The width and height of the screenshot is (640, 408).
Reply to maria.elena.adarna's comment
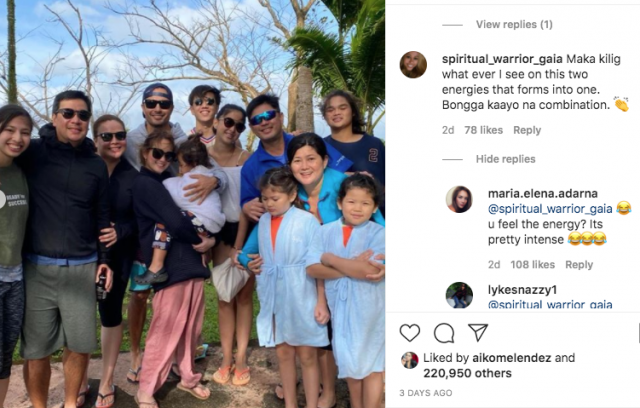coord(579,265)
